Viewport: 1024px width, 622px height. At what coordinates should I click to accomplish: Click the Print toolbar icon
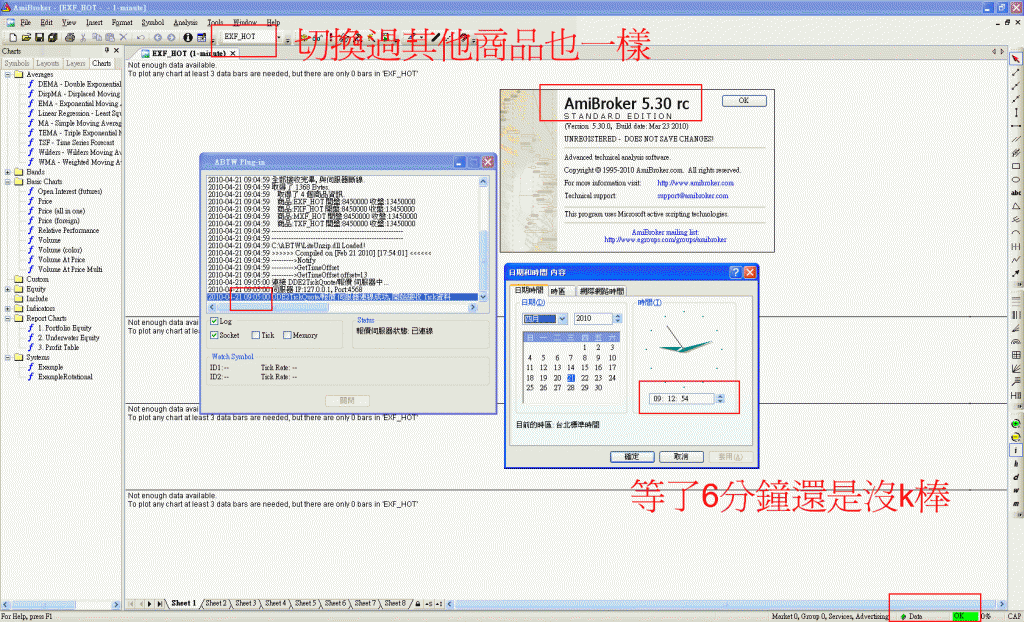point(70,37)
